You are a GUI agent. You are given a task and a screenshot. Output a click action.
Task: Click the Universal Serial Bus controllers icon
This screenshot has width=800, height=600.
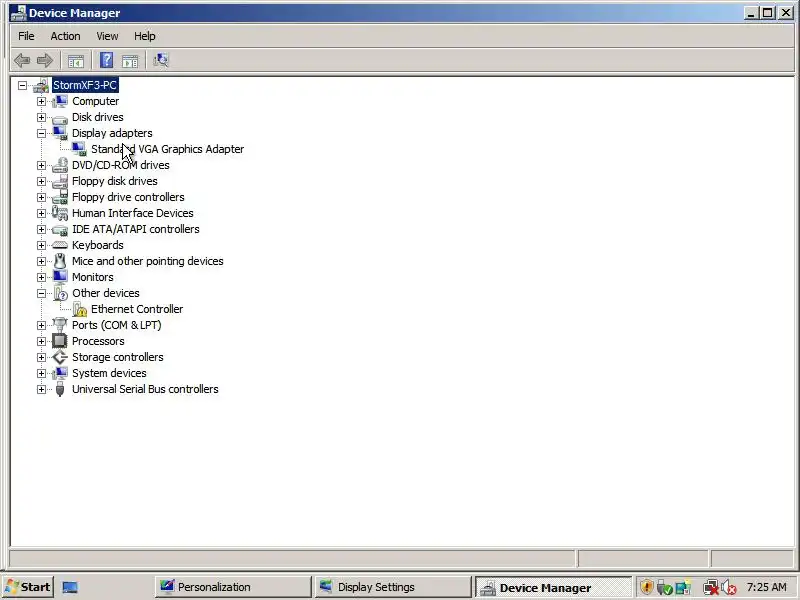(60, 389)
